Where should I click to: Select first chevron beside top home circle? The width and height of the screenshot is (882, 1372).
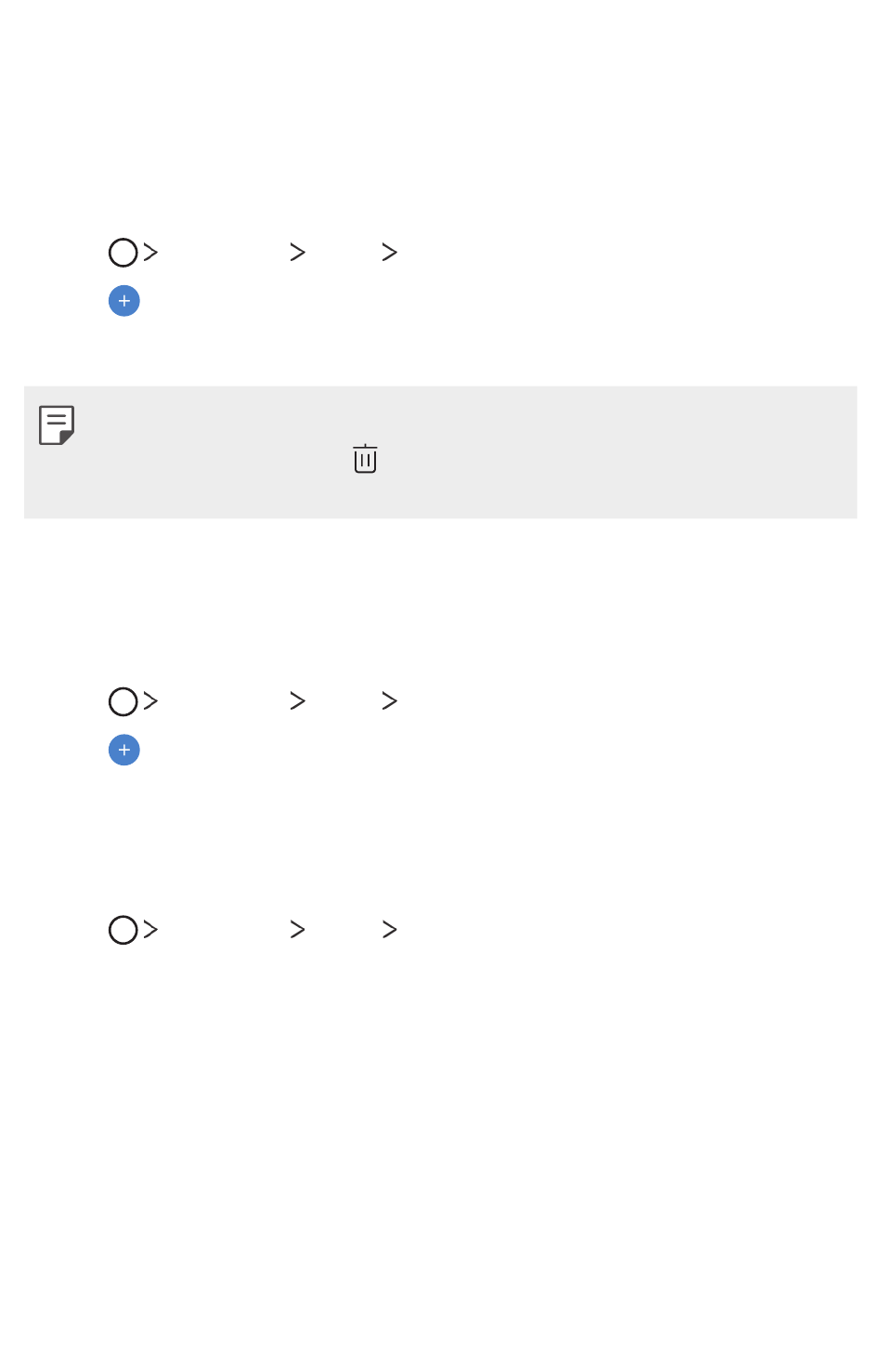(x=150, y=252)
